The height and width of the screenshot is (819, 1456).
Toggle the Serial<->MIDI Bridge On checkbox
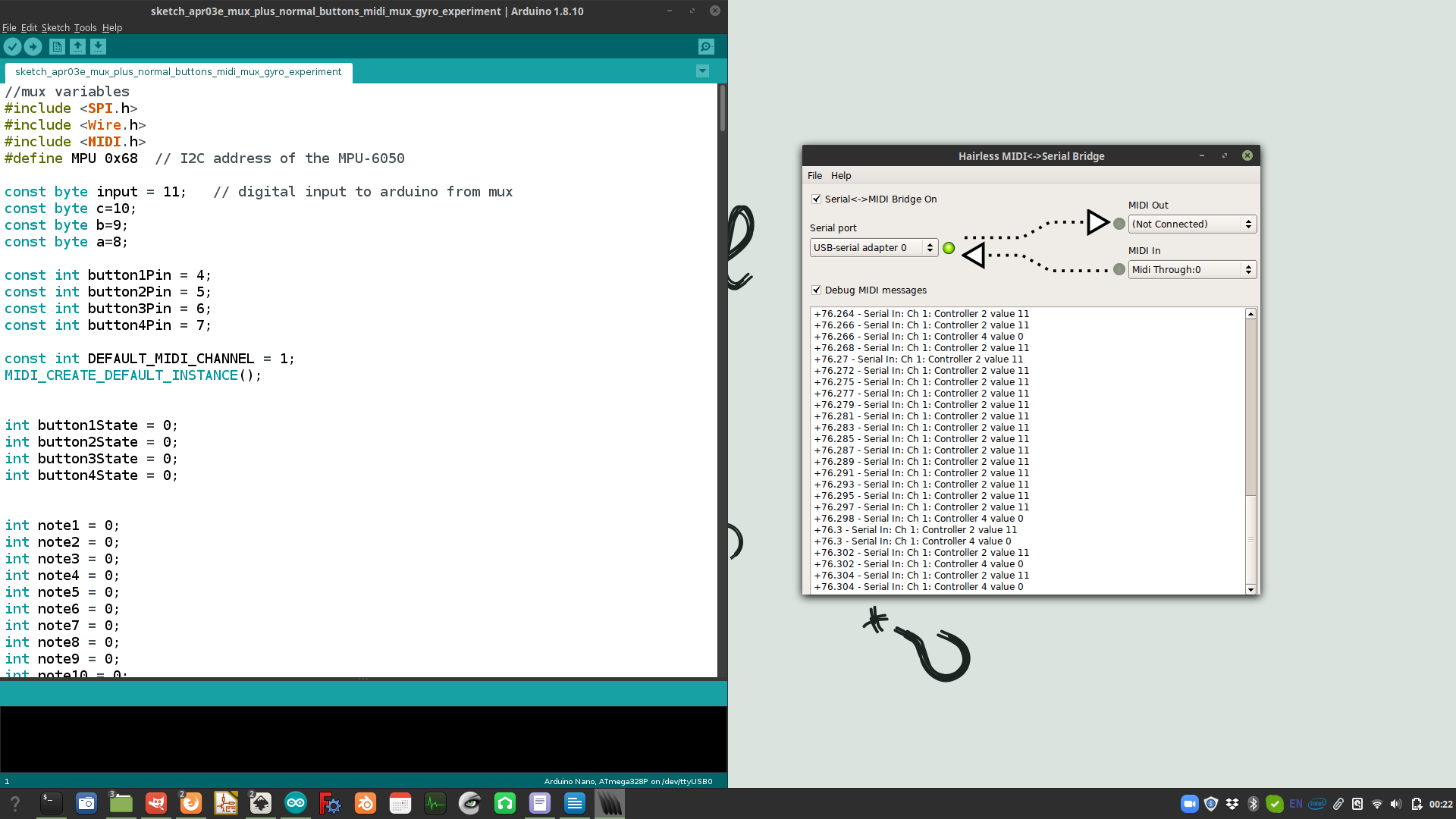point(816,199)
